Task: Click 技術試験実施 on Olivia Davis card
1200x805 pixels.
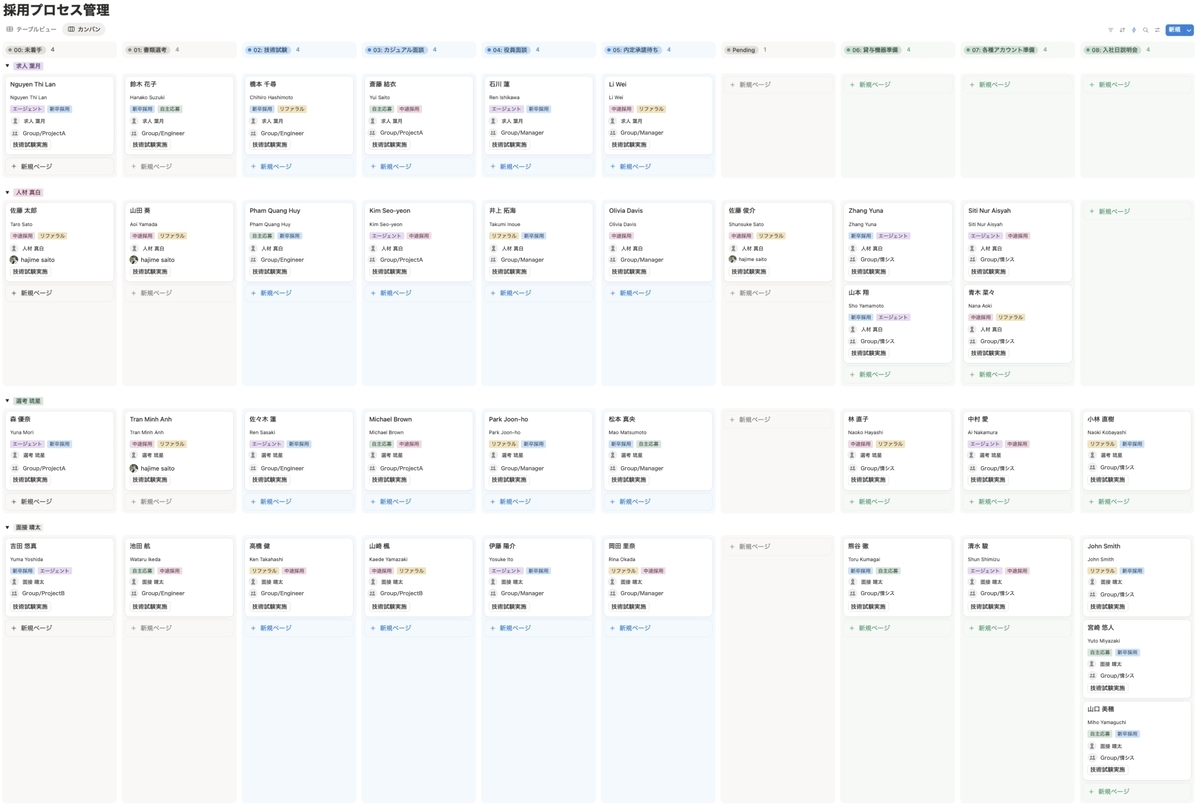Action: click(628, 272)
